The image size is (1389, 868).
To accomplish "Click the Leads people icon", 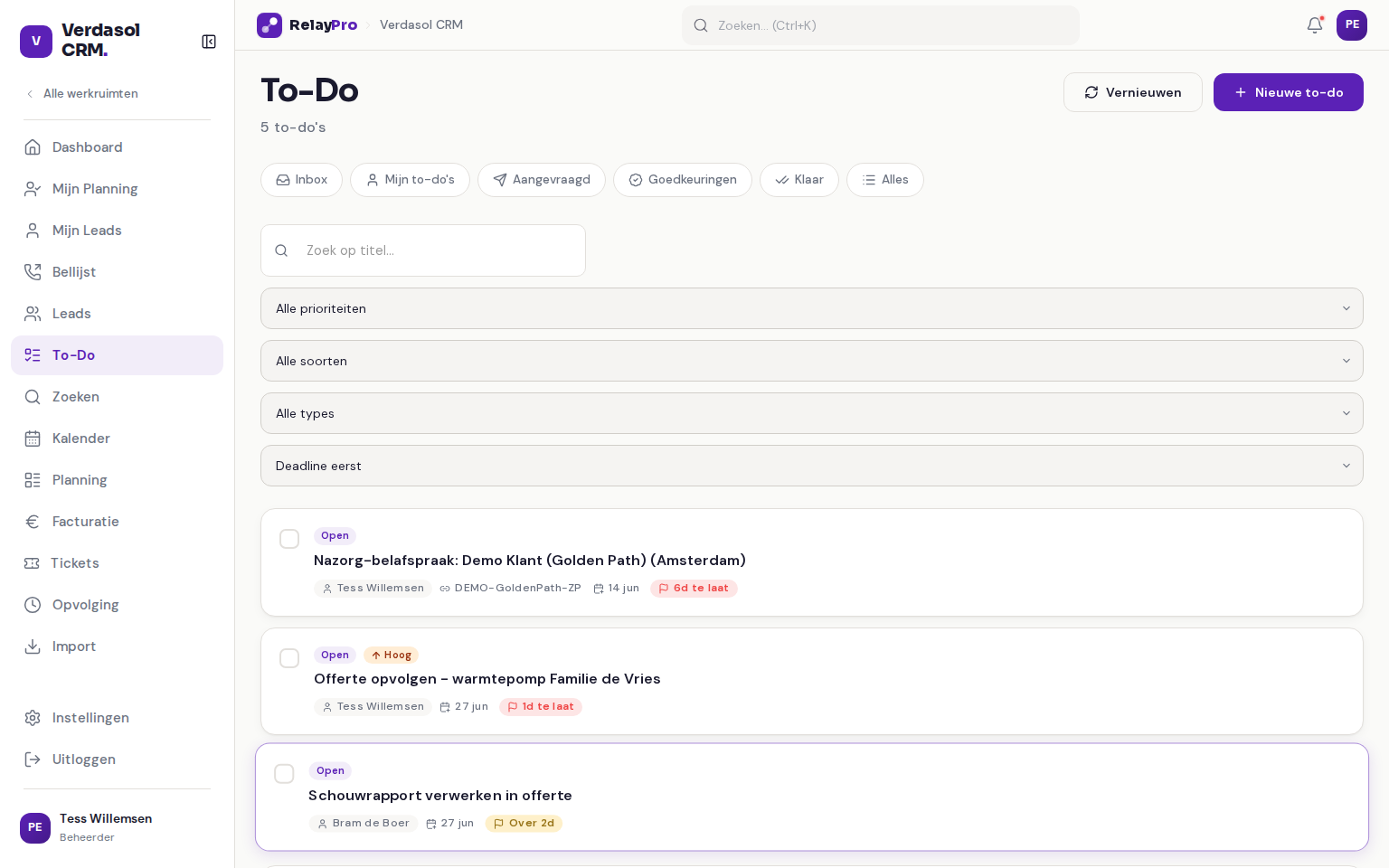I will (33, 314).
